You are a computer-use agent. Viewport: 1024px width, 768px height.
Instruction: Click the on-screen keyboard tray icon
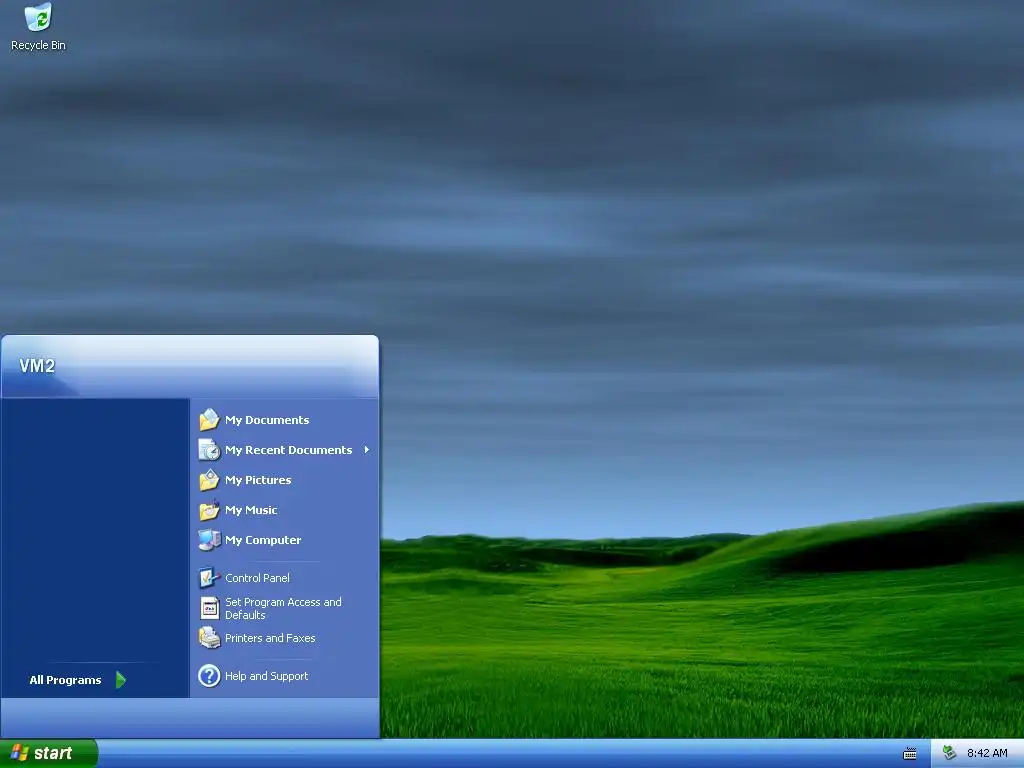pos(910,754)
